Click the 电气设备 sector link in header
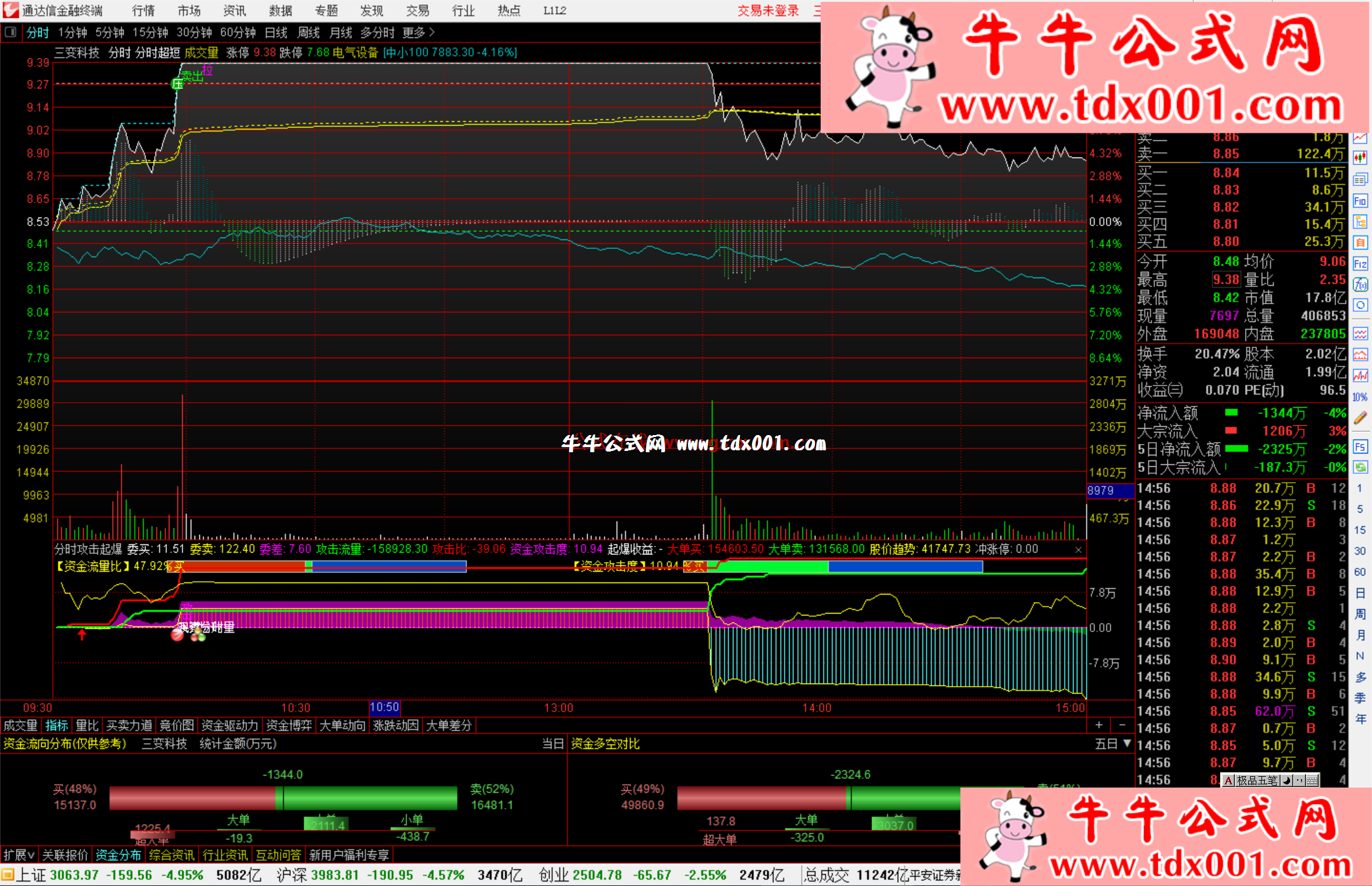 [x=355, y=52]
